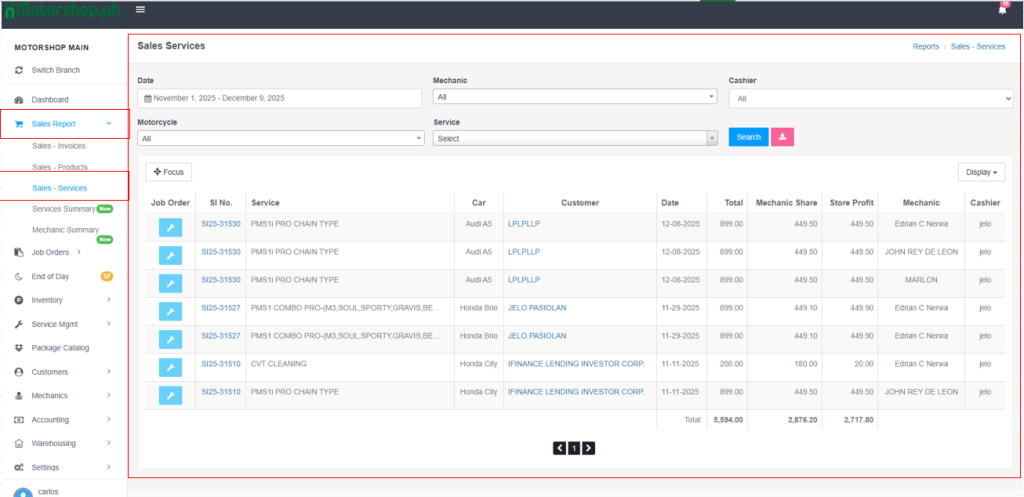The height and width of the screenshot is (497, 1024).
Task: Open the Motorcycle filter dropdown
Action: pos(281,138)
